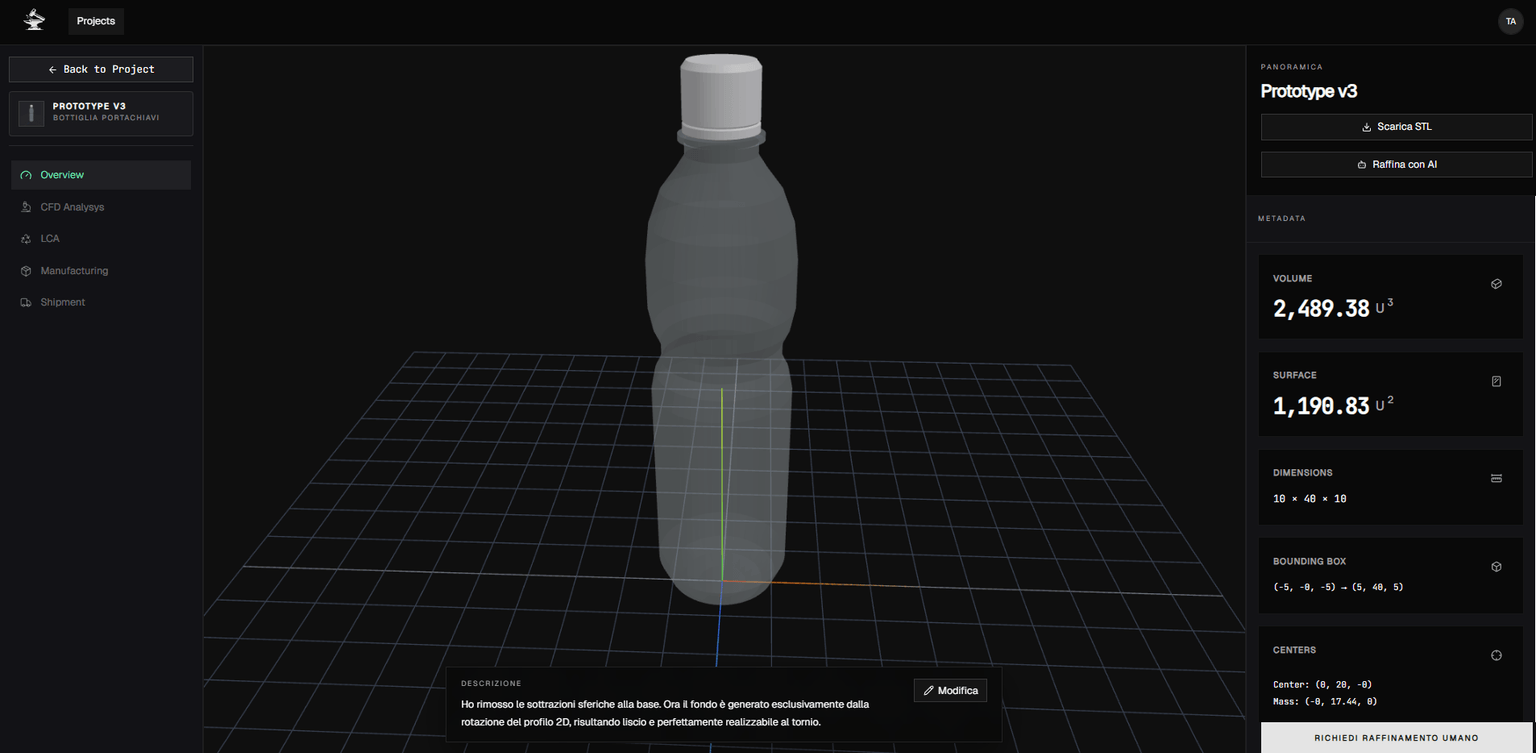1536x753 pixels.
Task: Download model with Scarica STL button
Action: point(1396,127)
